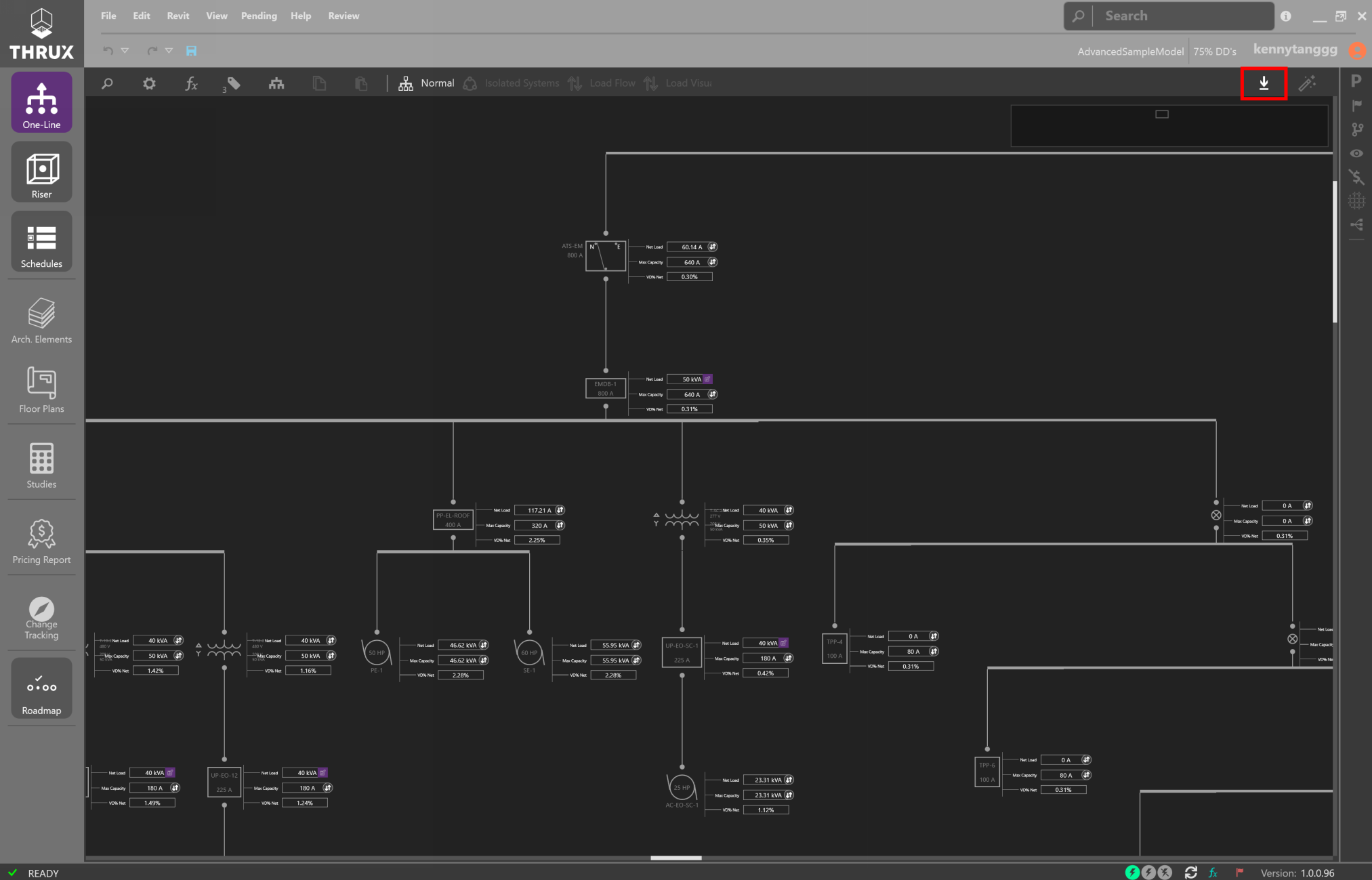The height and width of the screenshot is (880, 1372).
Task: Click the tag icon in toolbar
Action: click(233, 83)
